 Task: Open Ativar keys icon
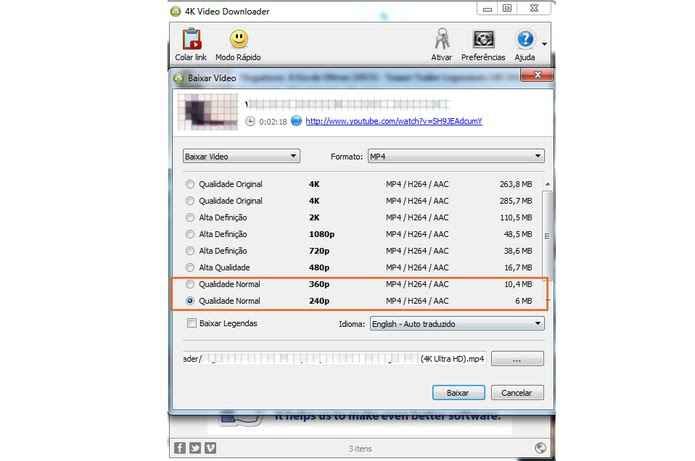point(442,39)
